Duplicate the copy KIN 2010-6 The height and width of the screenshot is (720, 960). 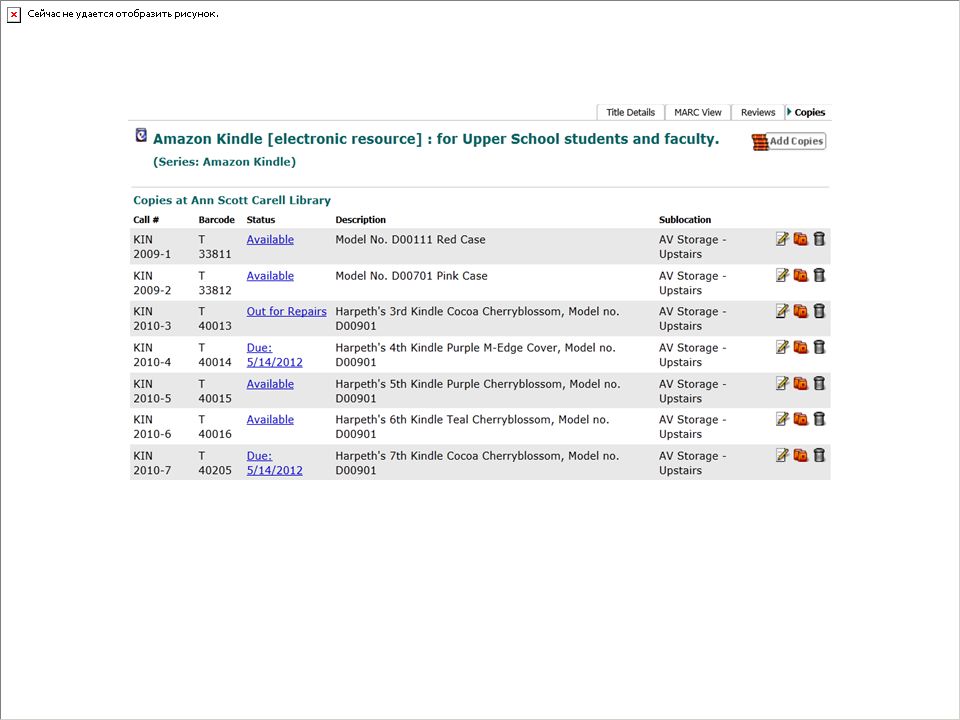coord(800,419)
